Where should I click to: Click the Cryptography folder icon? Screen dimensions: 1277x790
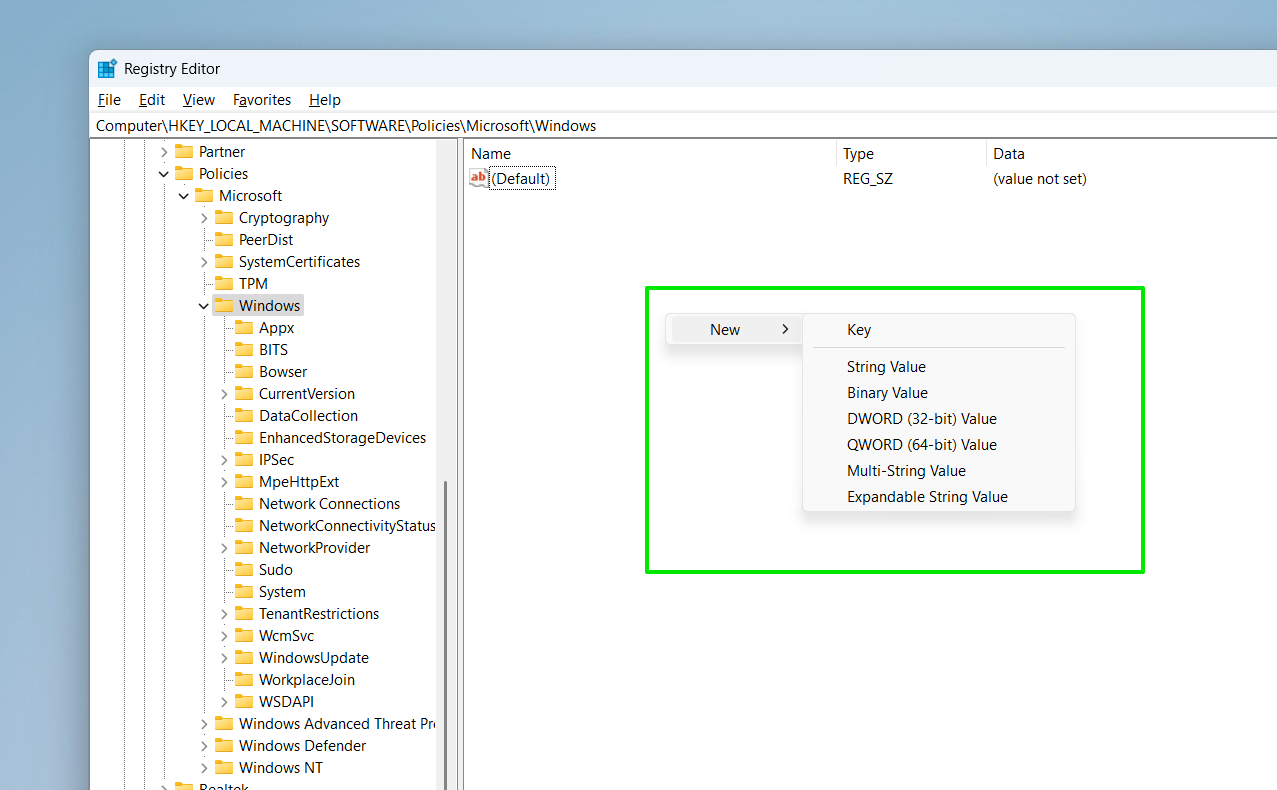tap(224, 218)
